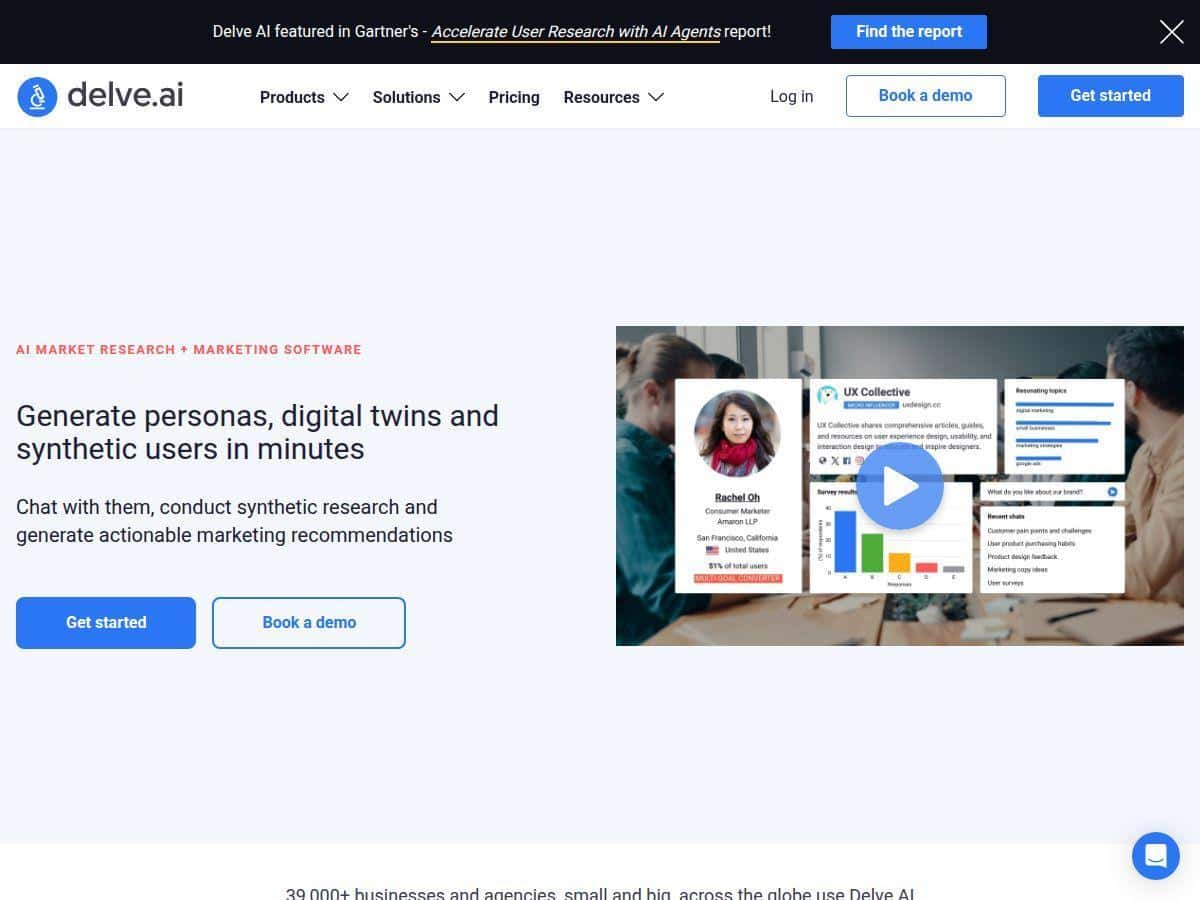Click the Log in link

[x=791, y=96]
